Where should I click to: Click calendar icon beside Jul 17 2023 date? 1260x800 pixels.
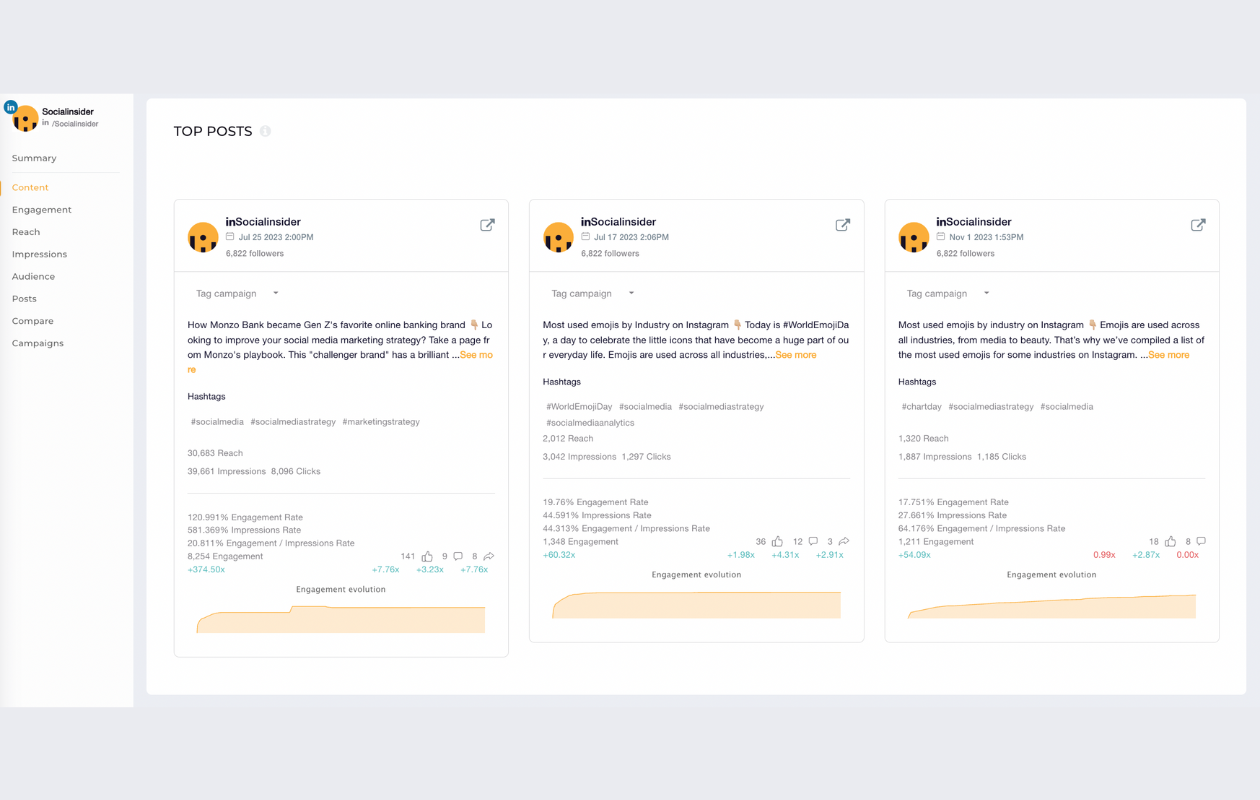pyautogui.click(x=585, y=237)
